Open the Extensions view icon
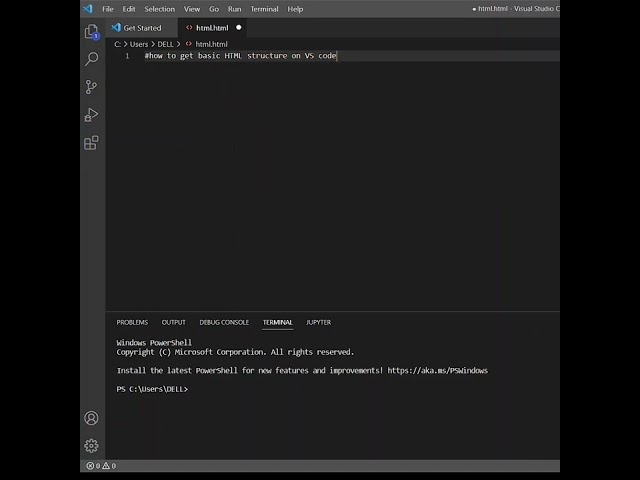This screenshot has height=480, width=640. click(x=91, y=143)
